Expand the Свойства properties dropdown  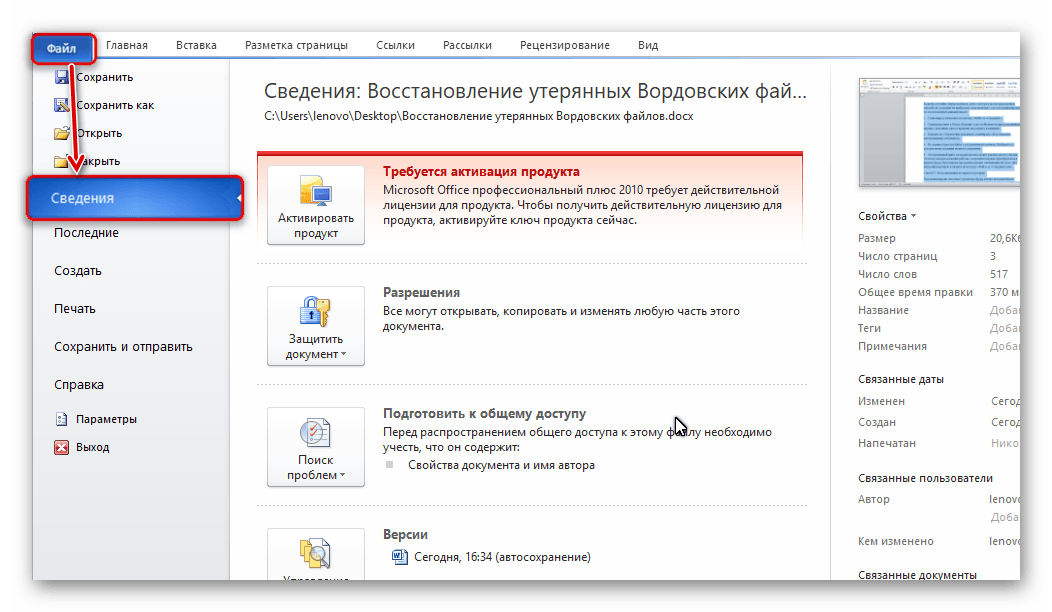point(887,216)
